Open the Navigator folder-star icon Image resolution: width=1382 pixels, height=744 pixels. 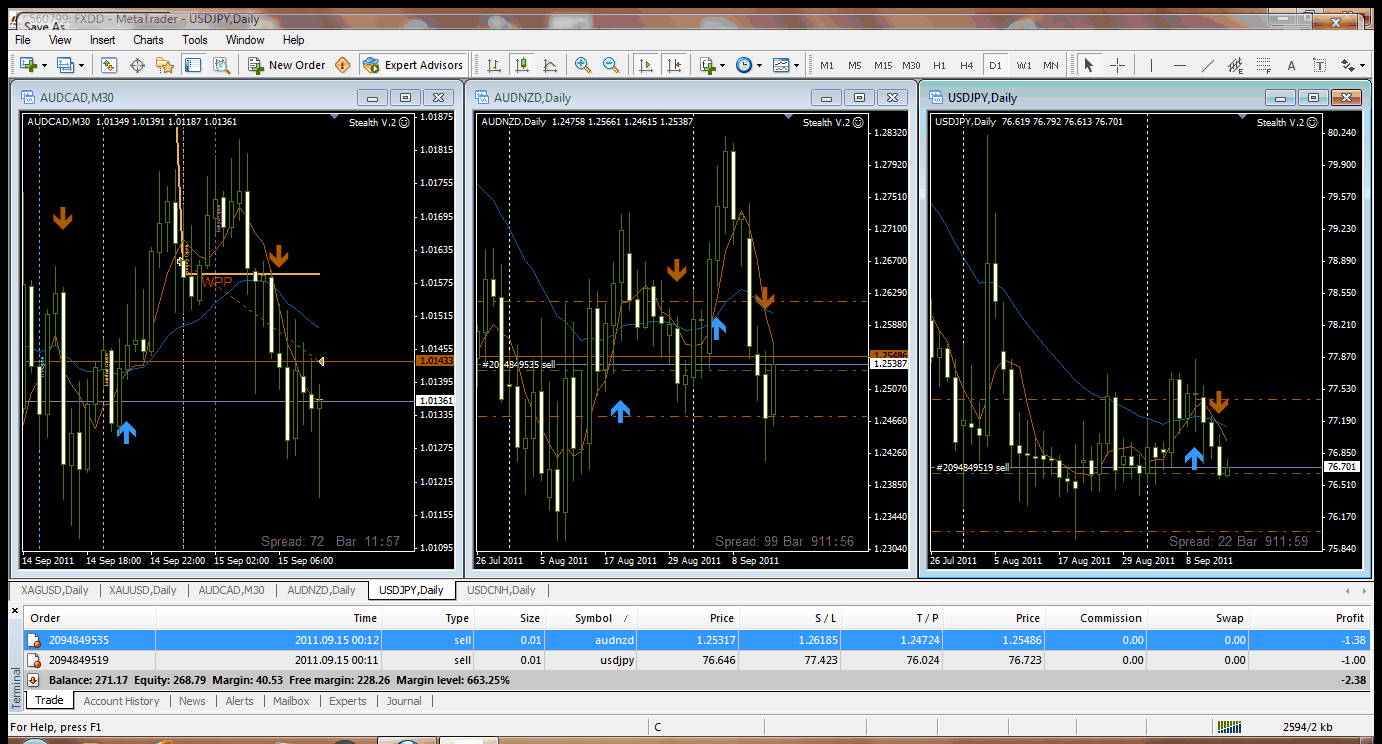pos(165,65)
